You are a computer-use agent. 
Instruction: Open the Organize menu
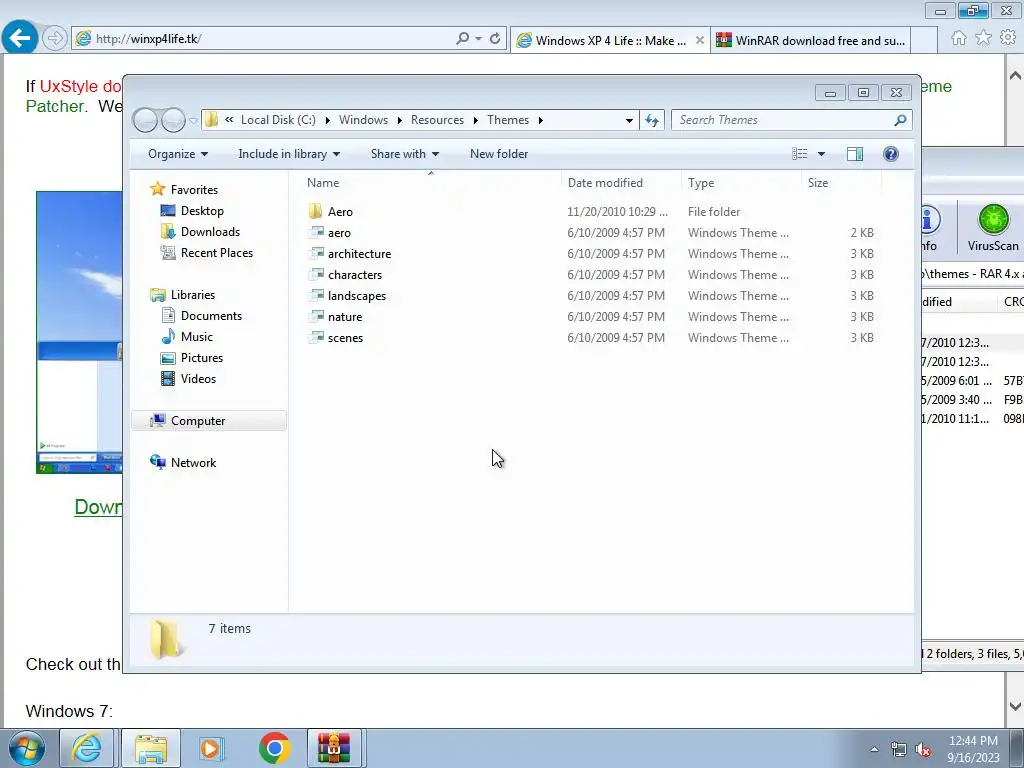(178, 154)
